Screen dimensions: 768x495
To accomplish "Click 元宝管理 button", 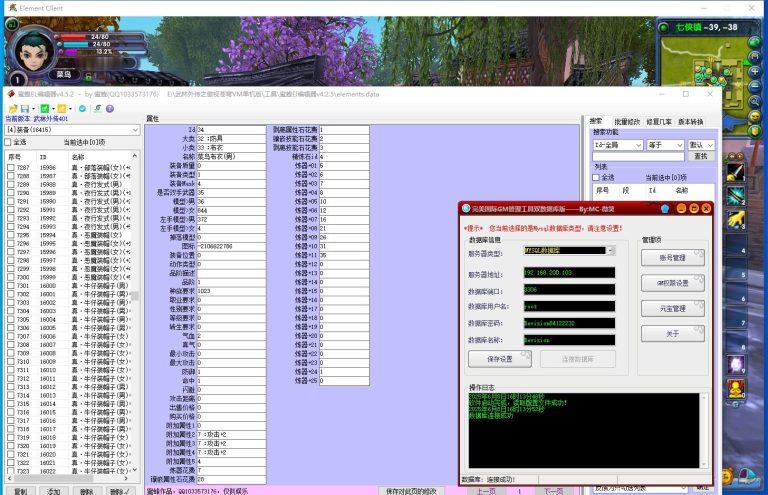I will 672,308.
